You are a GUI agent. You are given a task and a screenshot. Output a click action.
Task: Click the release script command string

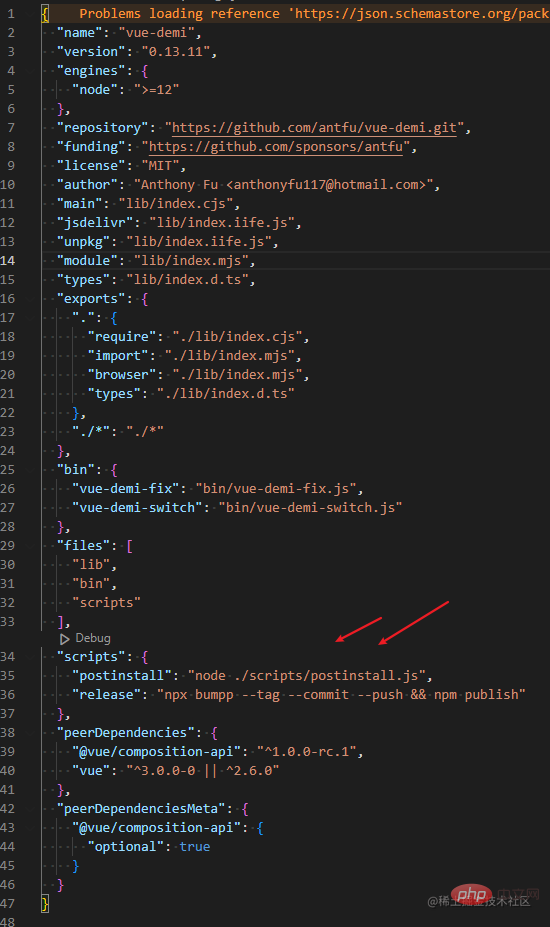341,695
